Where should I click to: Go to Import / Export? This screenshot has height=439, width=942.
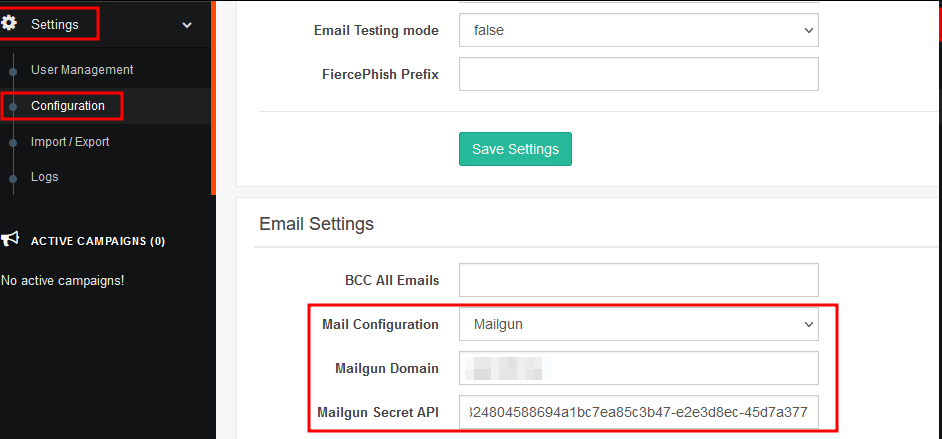point(70,142)
